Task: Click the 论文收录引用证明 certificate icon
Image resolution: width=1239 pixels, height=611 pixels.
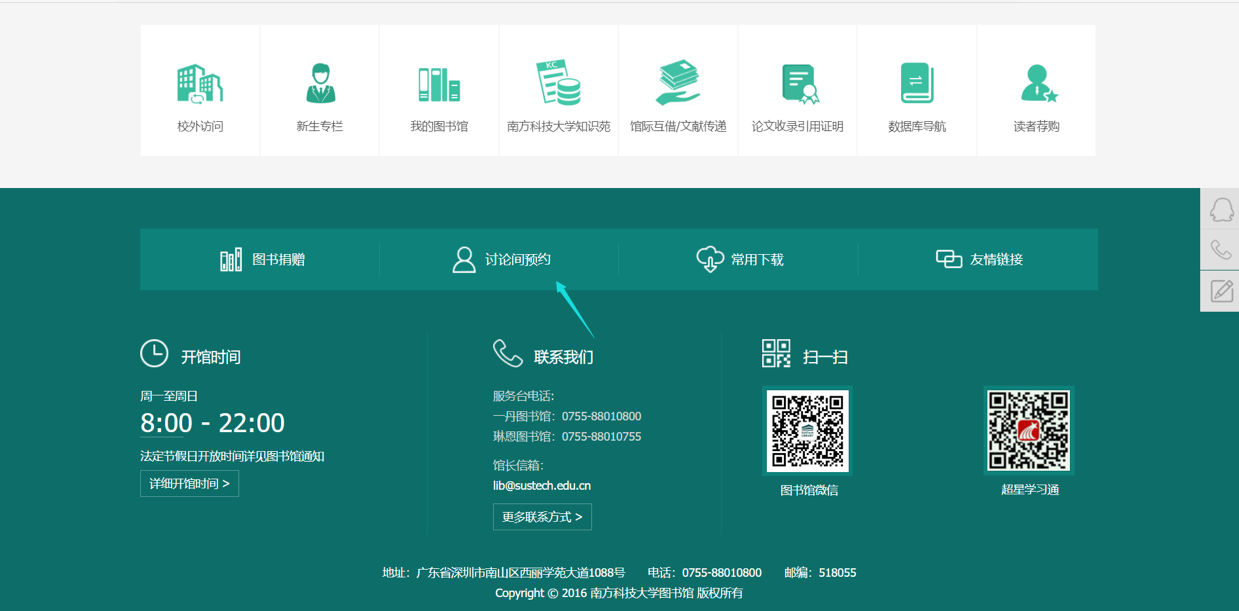Action: coord(798,85)
